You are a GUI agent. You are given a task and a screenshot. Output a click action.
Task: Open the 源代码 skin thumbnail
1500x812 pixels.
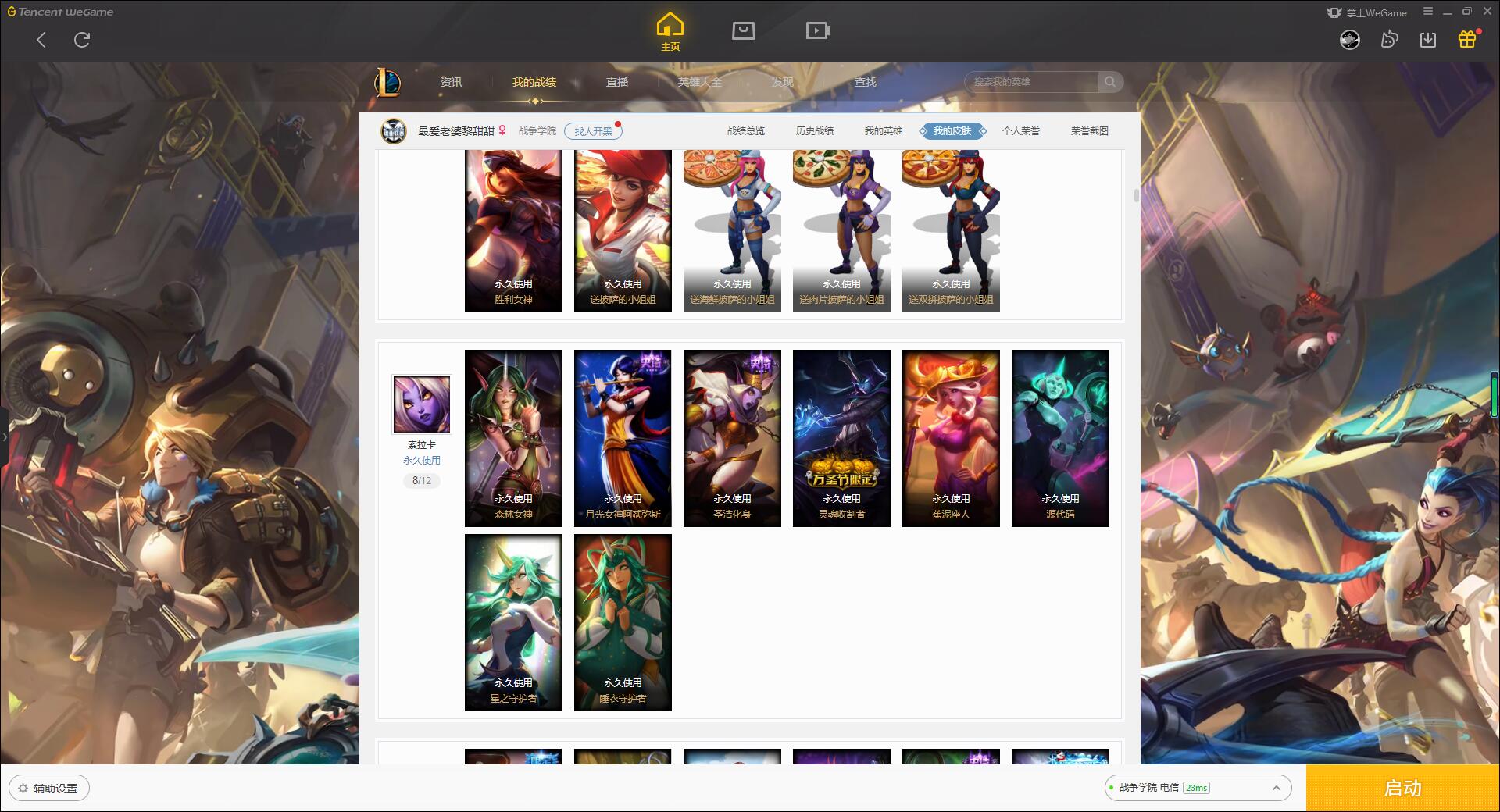[x=1060, y=438]
